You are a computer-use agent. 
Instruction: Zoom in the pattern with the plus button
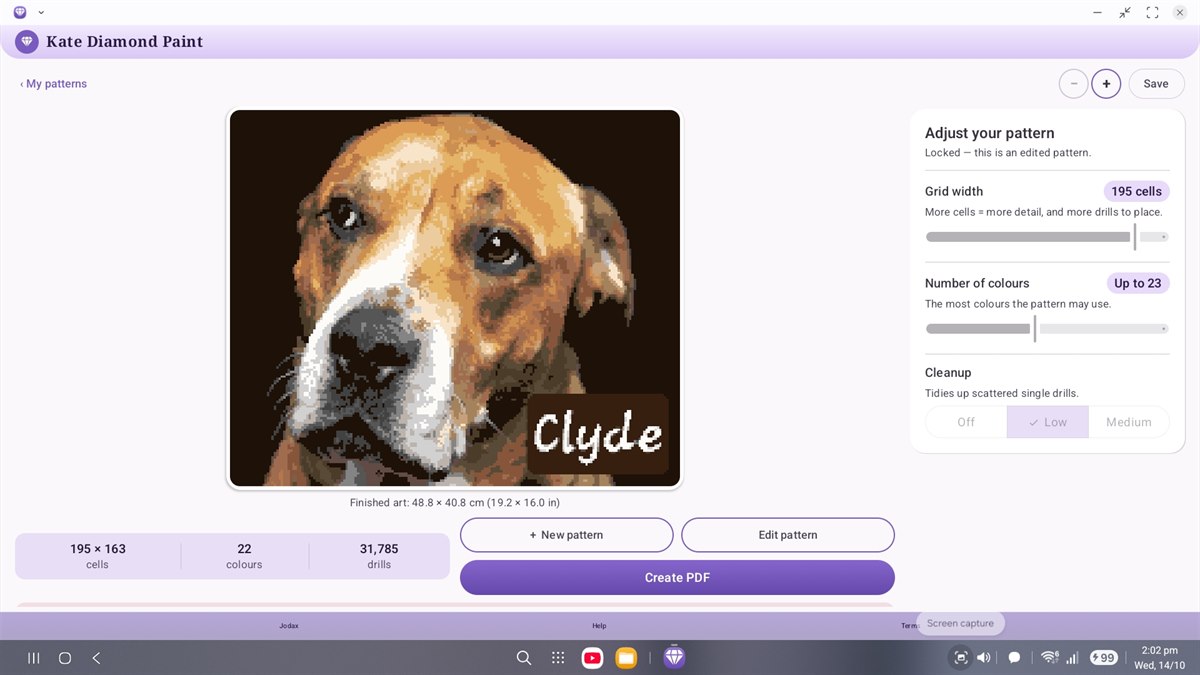pyautogui.click(x=1106, y=84)
